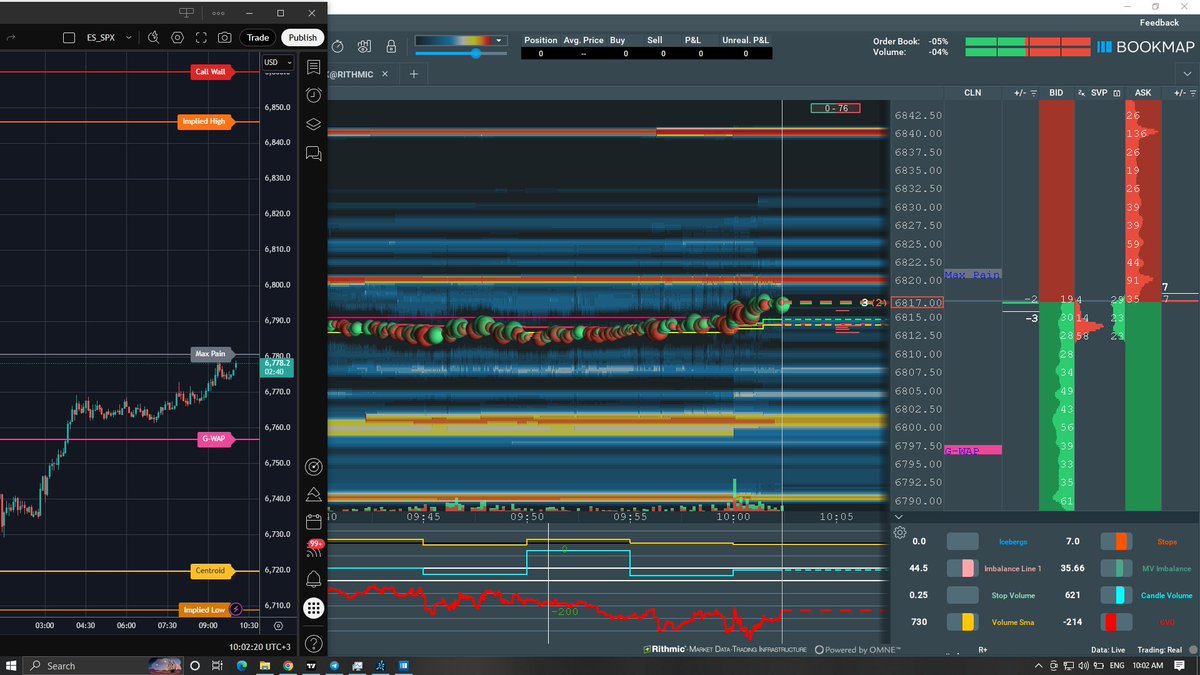Open the alerts clock icon in TradingView sidebar

[x=313, y=95]
